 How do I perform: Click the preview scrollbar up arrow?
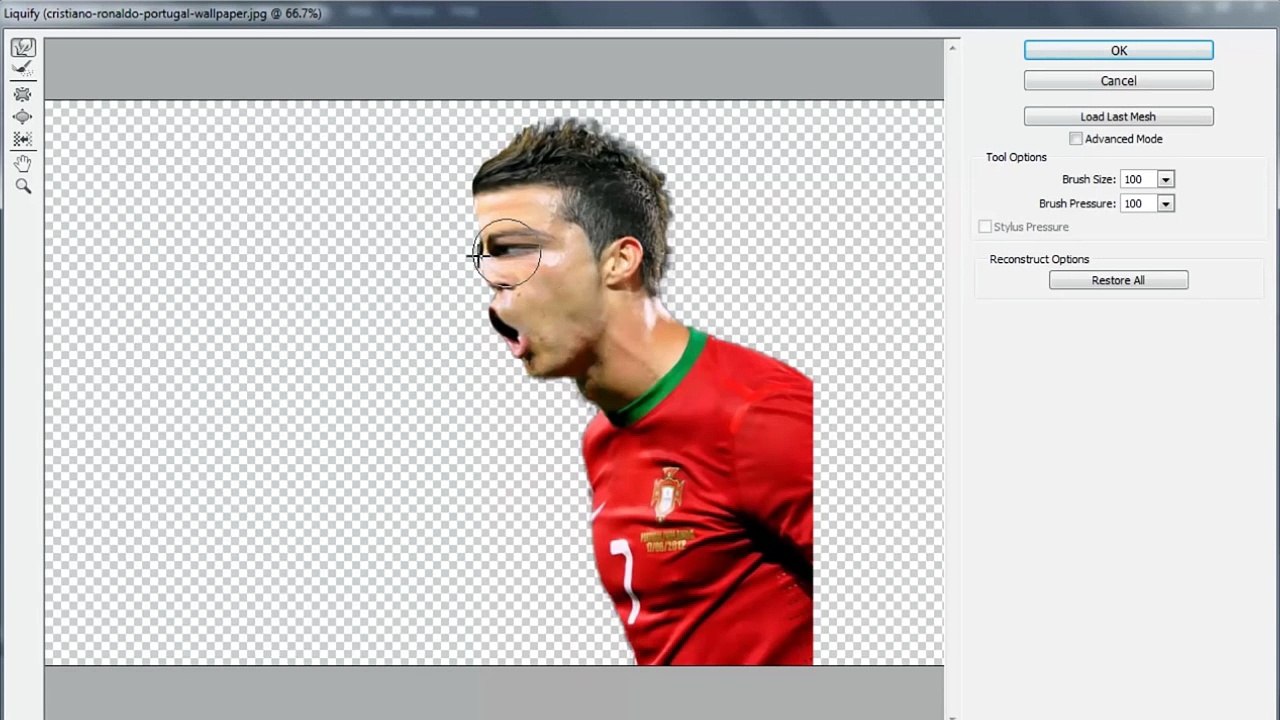click(953, 46)
